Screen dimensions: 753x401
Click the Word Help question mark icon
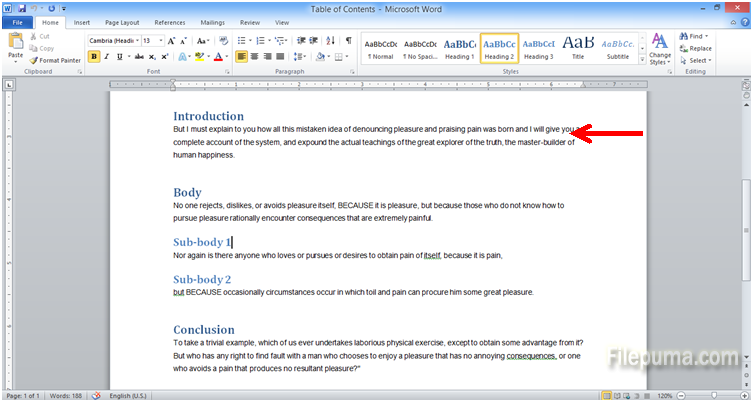743,21
